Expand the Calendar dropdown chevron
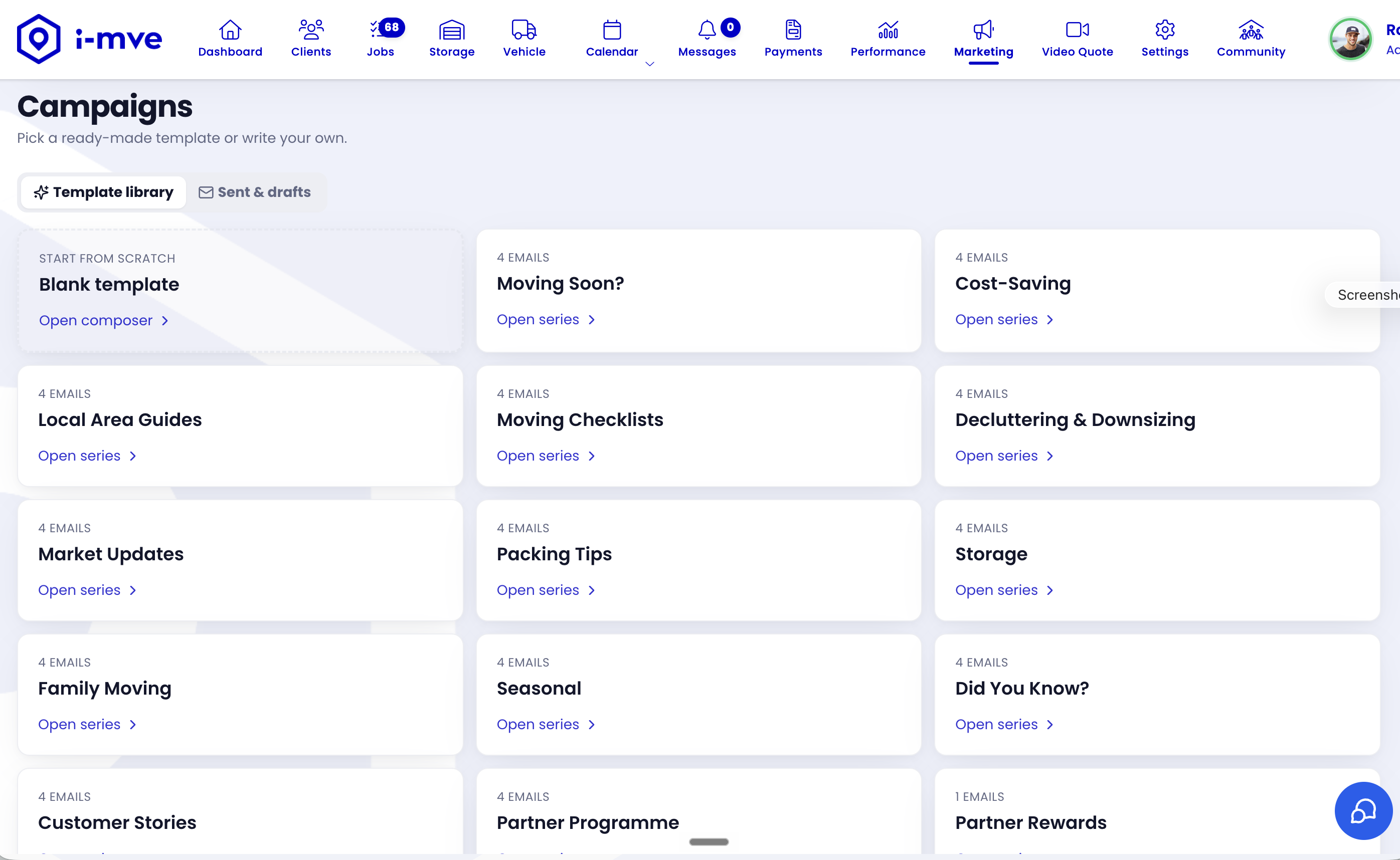The image size is (1400, 860). pos(649,64)
